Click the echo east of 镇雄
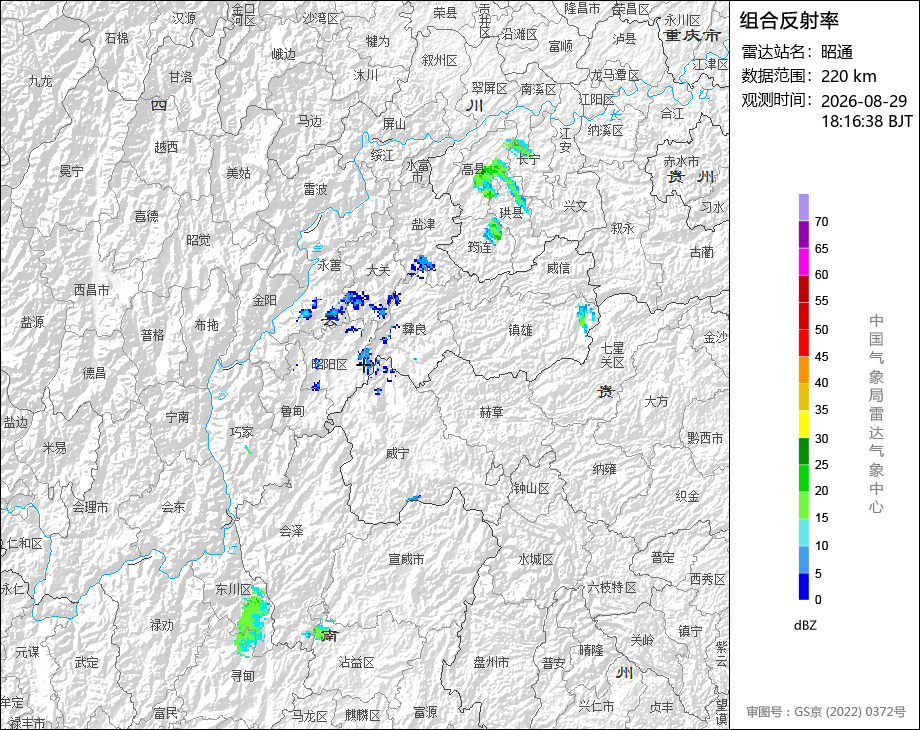This screenshot has height=730, width=920. [585, 317]
